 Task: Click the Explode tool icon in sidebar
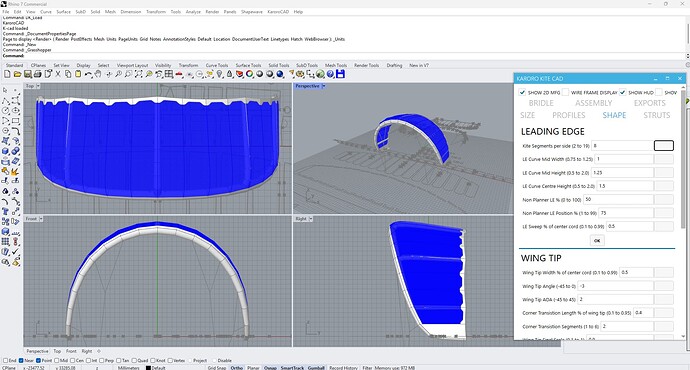click(x=15, y=171)
